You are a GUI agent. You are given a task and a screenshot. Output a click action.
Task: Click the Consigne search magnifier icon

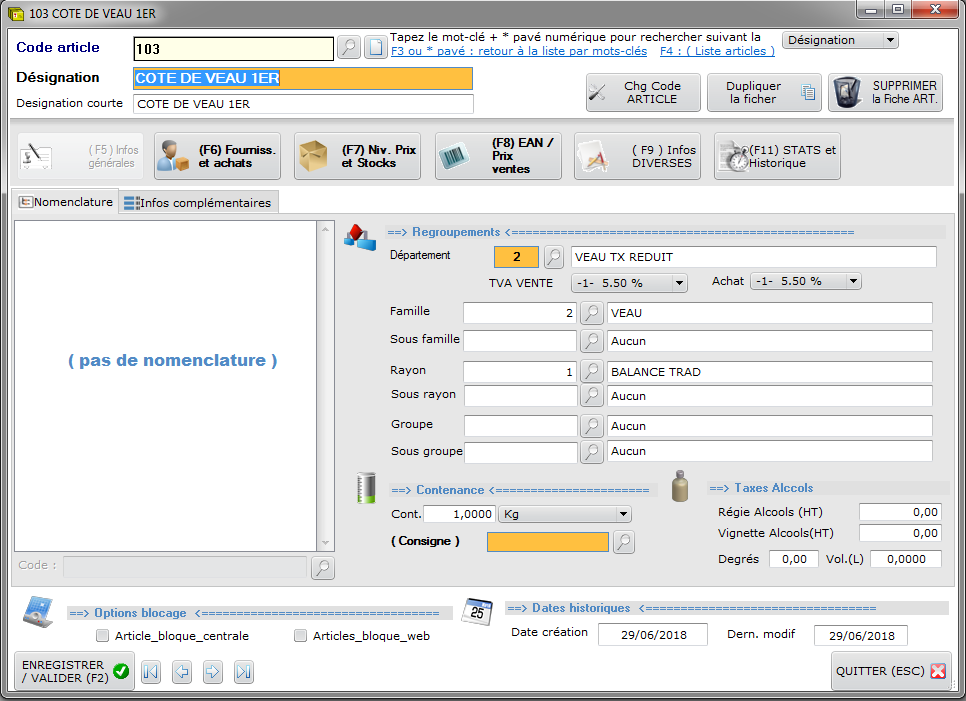[624, 542]
